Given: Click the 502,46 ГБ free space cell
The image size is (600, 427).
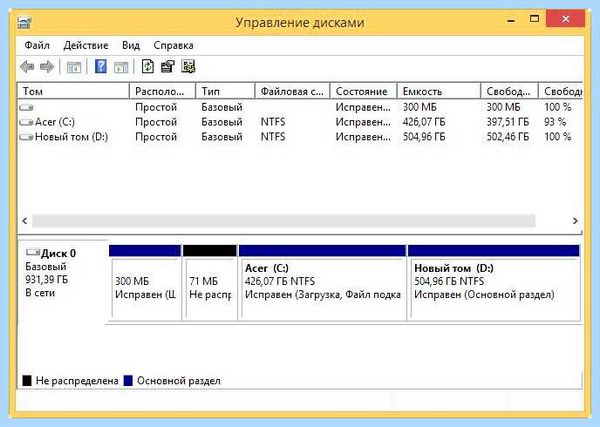Looking at the screenshot, I should click(x=508, y=137).
